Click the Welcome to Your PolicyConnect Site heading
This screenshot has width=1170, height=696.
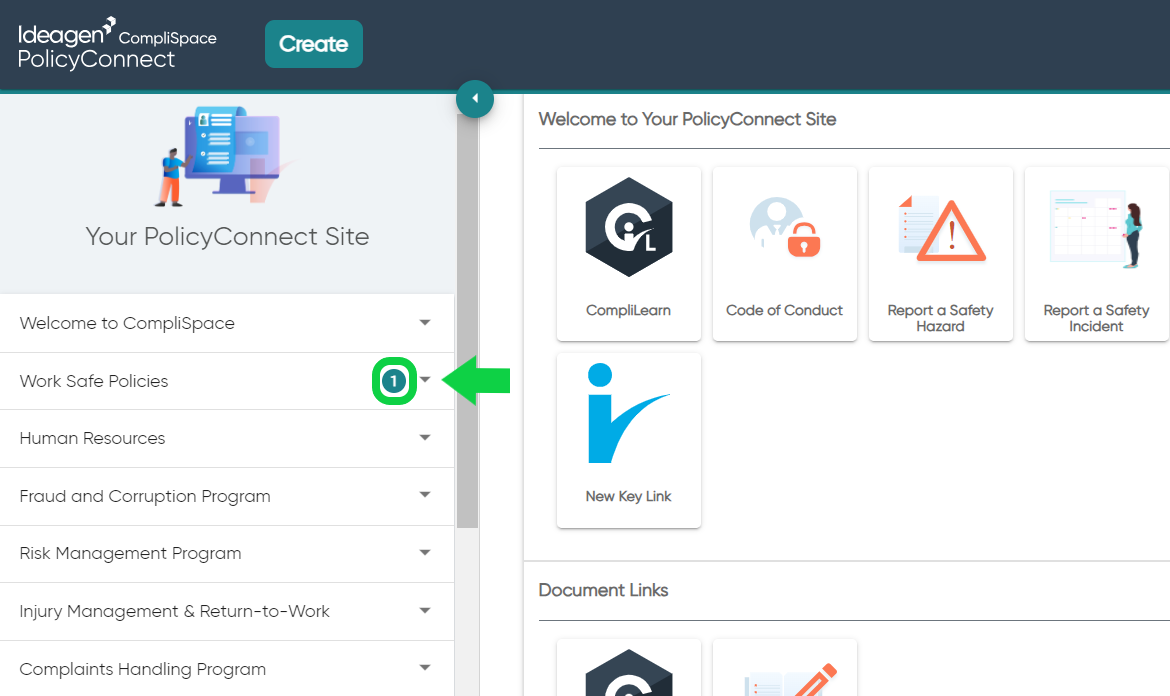687,119
